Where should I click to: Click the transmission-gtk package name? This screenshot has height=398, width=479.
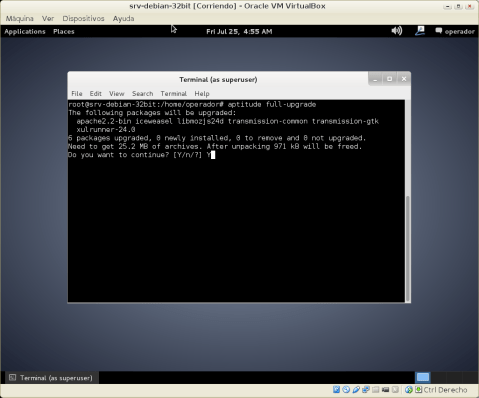[x=345, y=121]
